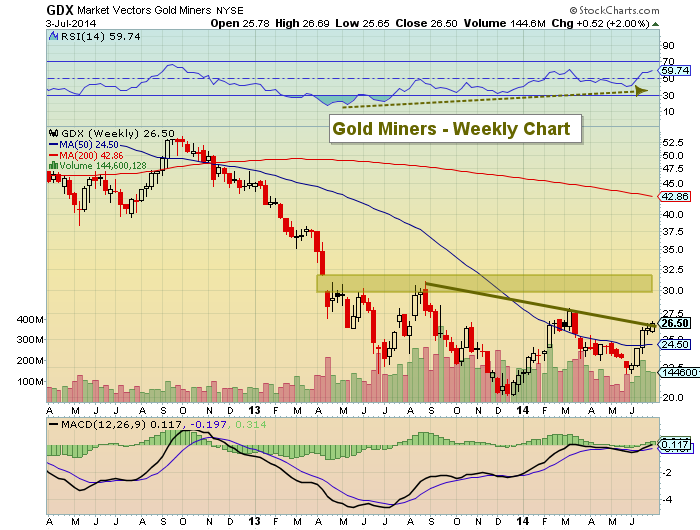Click the 26.50 last-price tag on axis

(675, 323)
